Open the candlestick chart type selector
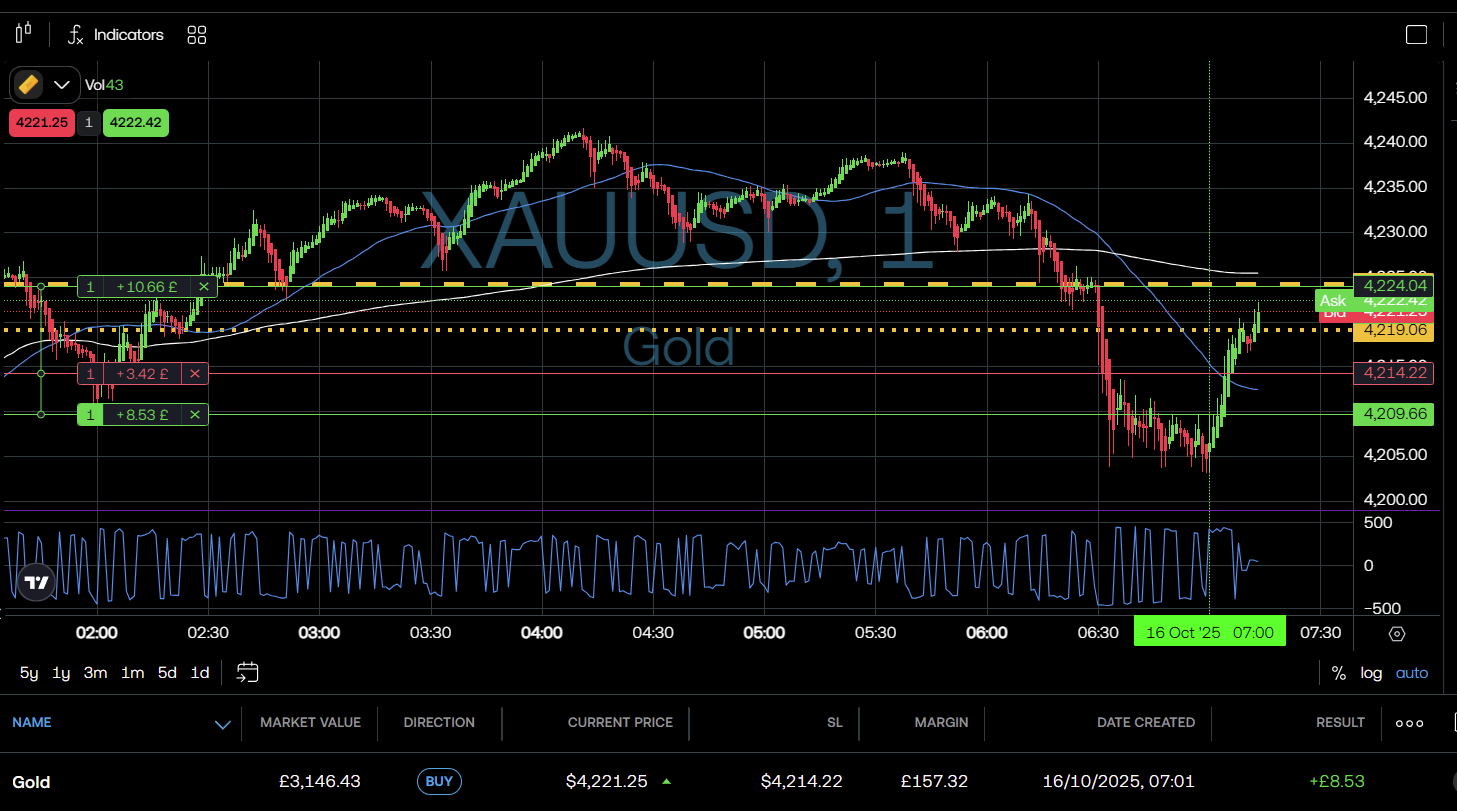 click(x=23, y=34)
